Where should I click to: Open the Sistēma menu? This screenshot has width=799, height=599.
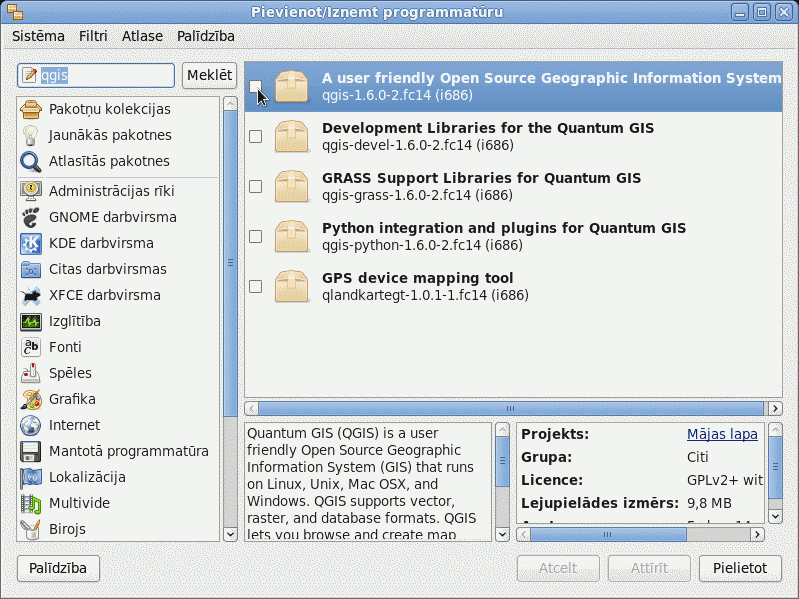click(x=38, y=36)
